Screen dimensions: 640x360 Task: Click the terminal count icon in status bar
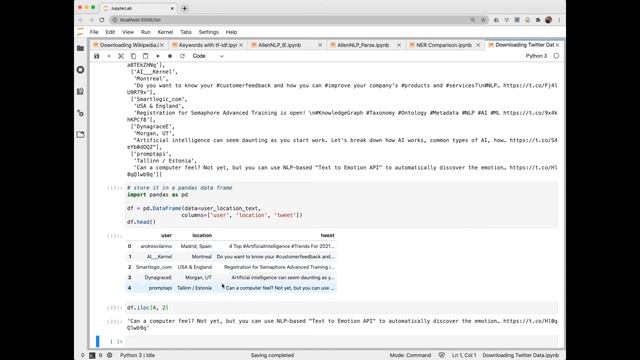92,355
